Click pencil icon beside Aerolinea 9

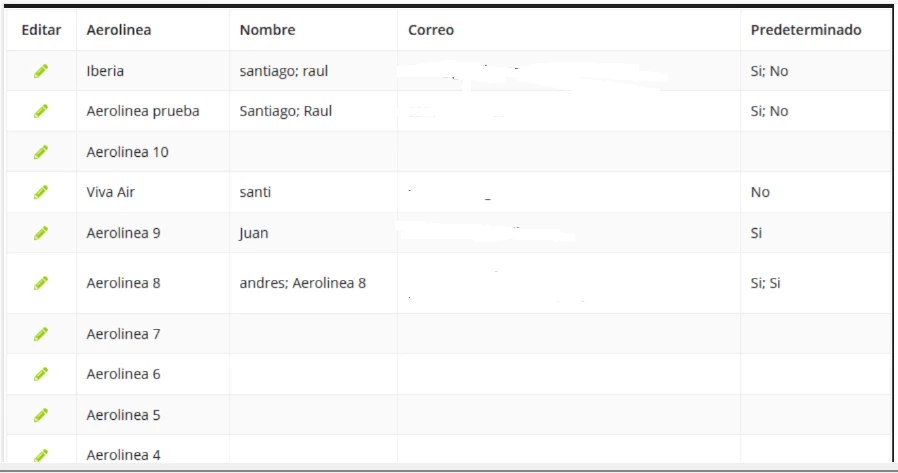(41, 233)
